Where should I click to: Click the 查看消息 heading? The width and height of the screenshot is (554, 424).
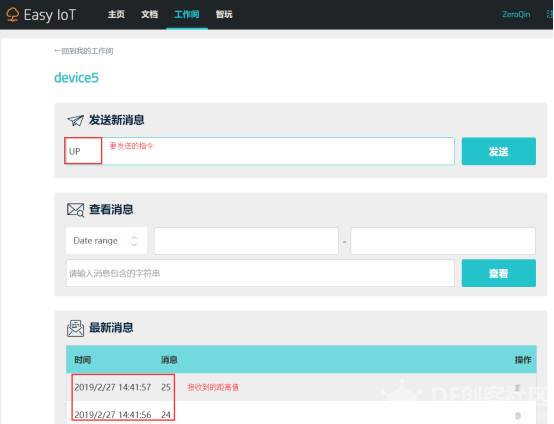pos(111,210)
